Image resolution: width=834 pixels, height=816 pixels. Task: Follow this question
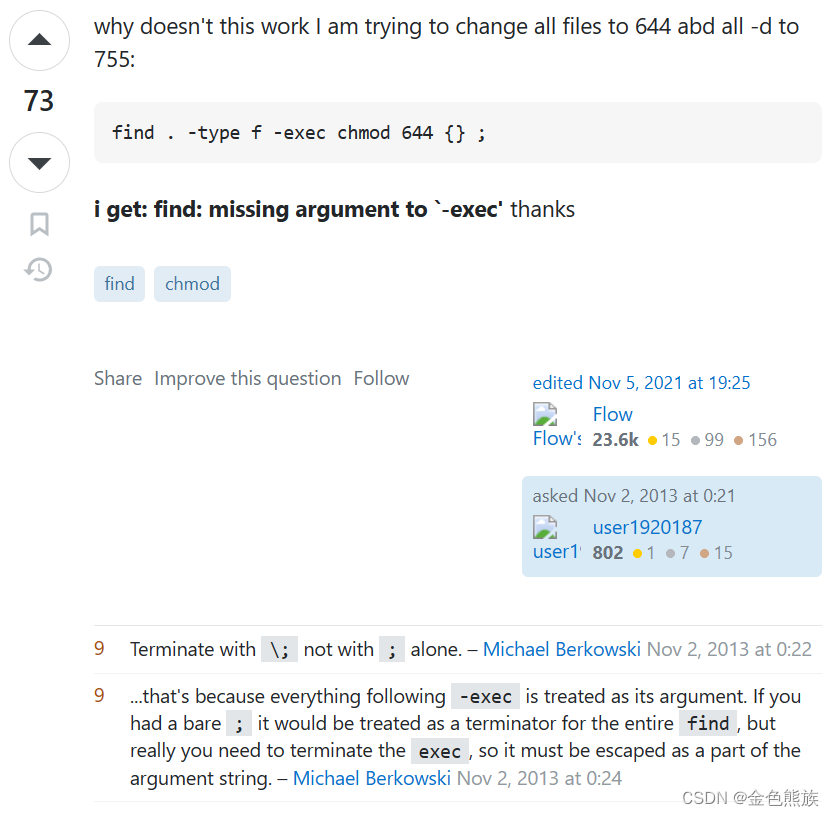(381, 378)
